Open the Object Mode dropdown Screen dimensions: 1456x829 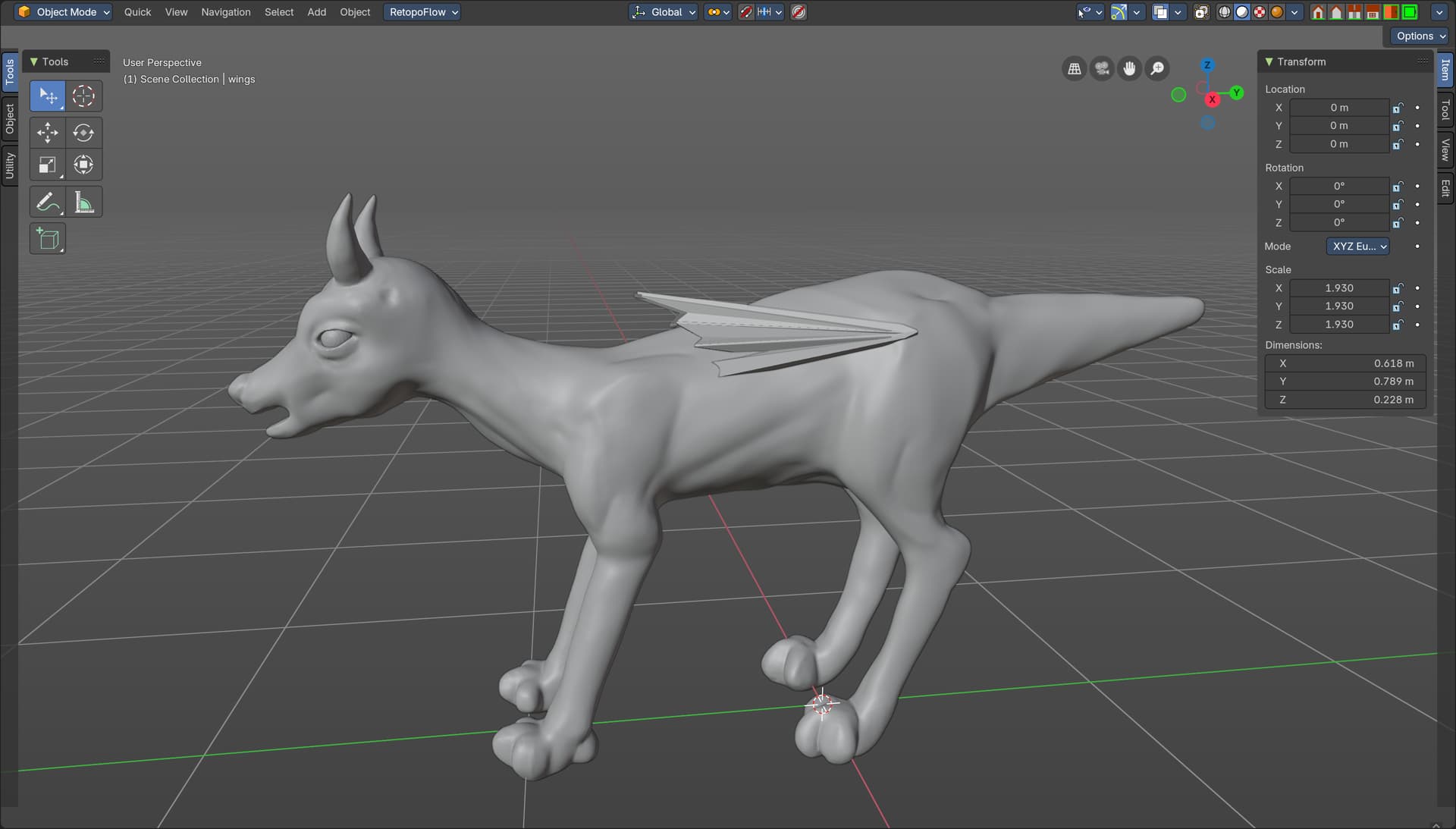pos(64,12)
